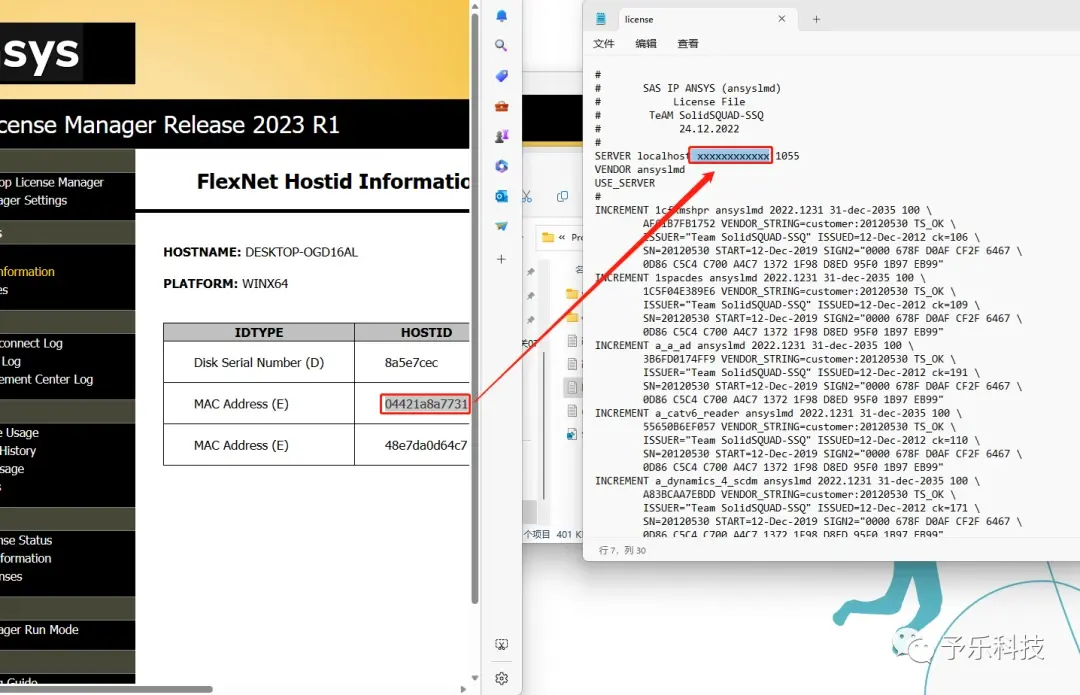This screenshot has height=695, width=1080.
Task: Open the Microsoft 365 sidebar icon
Action: pyautogui.click(x=501, y=166)
